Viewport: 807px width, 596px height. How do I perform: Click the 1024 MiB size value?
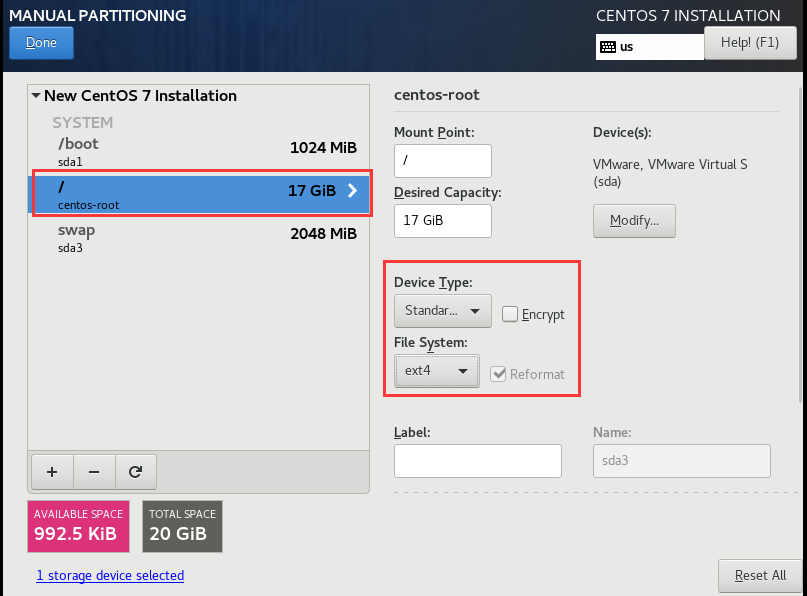[x=323, y=148]
